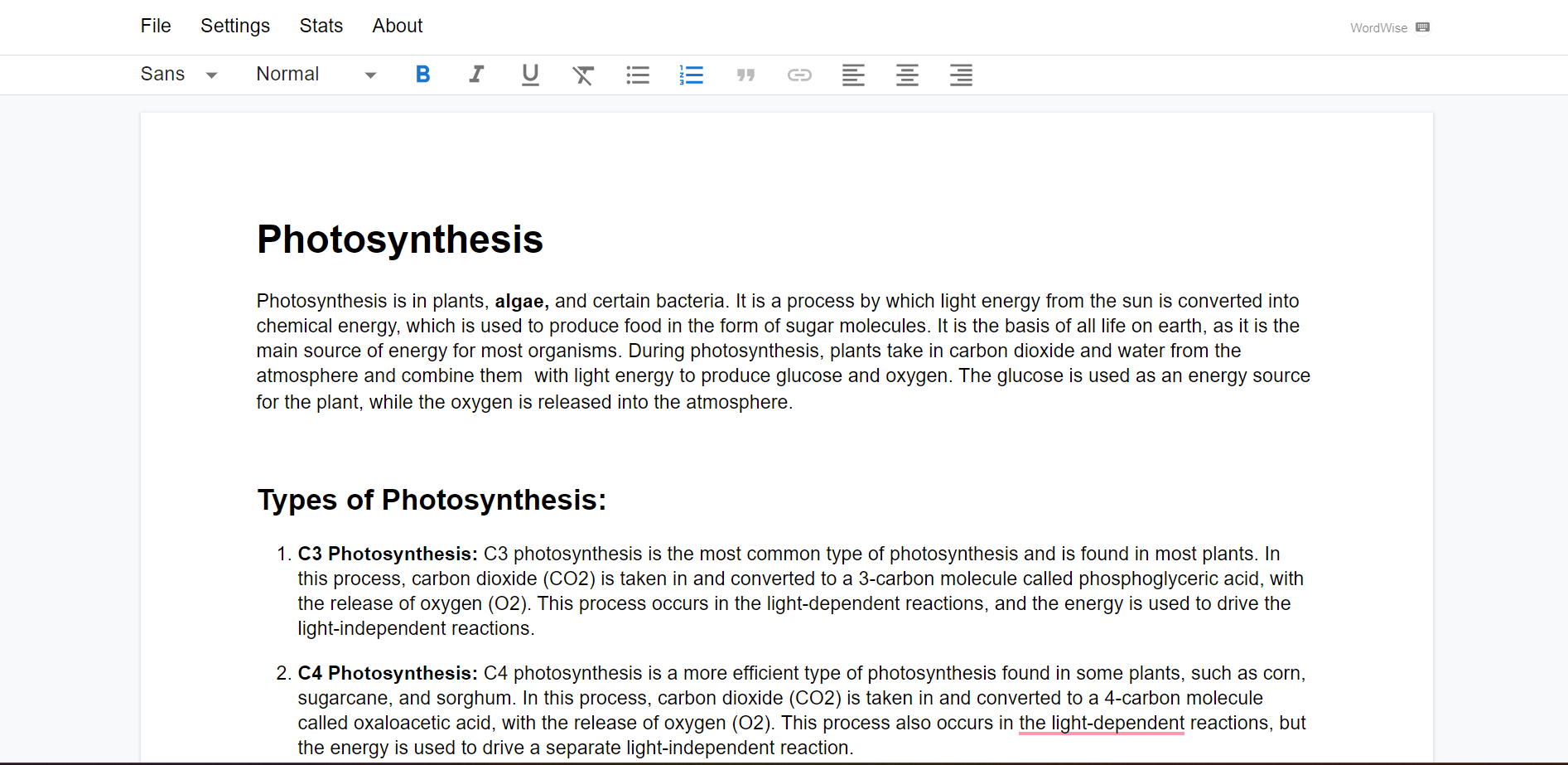Click the WordWise keyboard icon
Image resolution: width=1568 pixels, height=765 pixels.
click(1422, 27)
